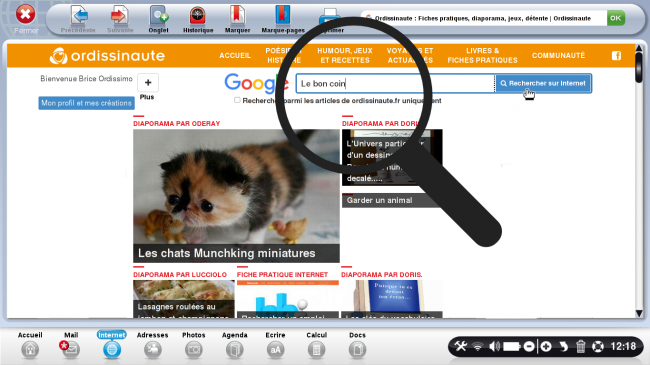Open Mon profil et mes créations
The height and width of the screenshot is (365, 650).
(x=86, y=103)
